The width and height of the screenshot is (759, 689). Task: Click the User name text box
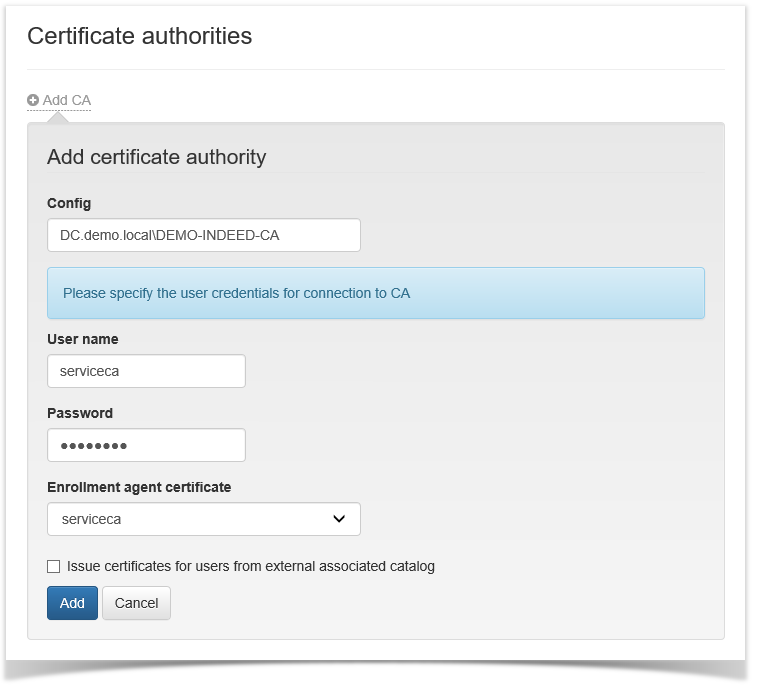(x=146, y=371)
